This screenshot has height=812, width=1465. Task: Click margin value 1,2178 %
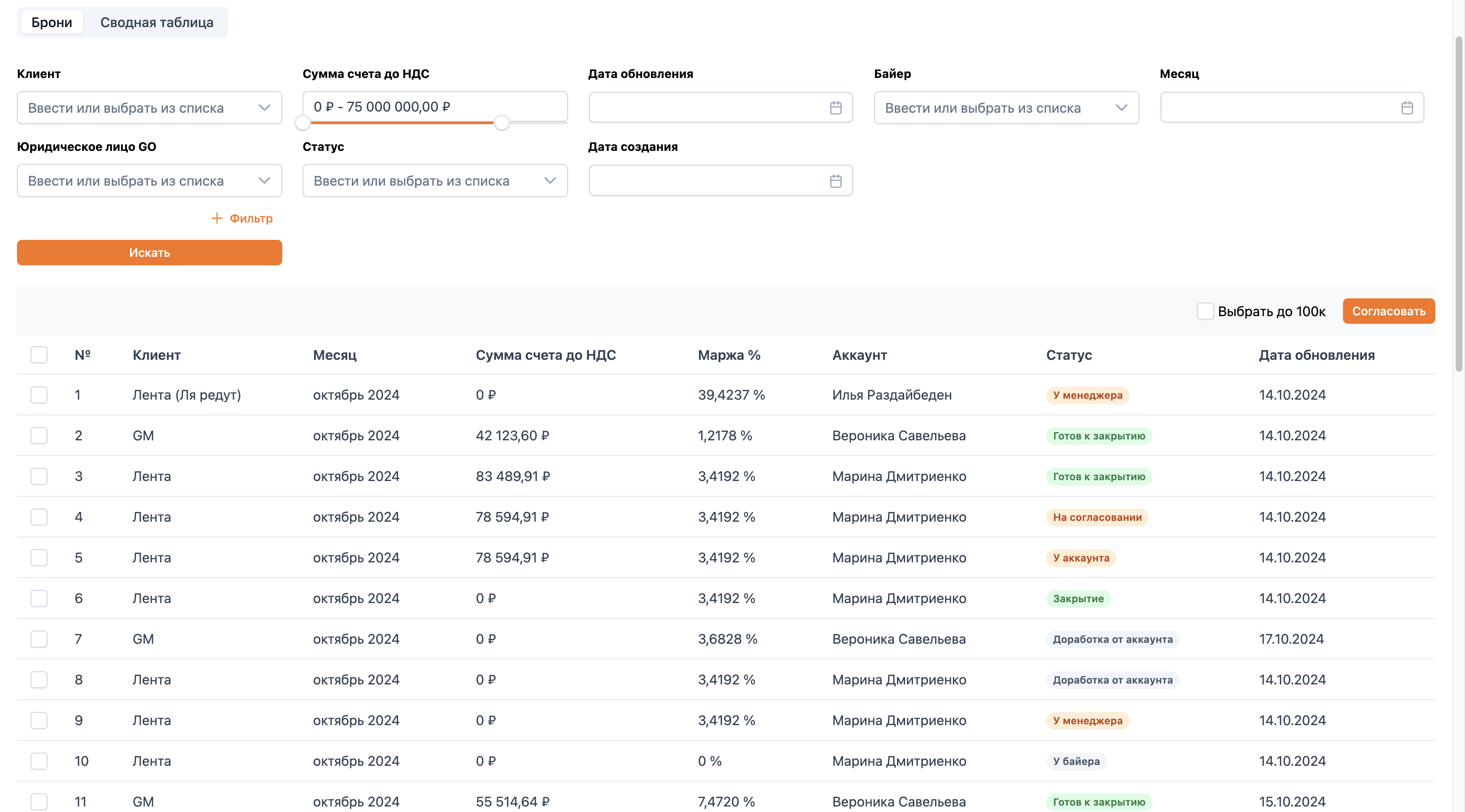coord(724,436)
